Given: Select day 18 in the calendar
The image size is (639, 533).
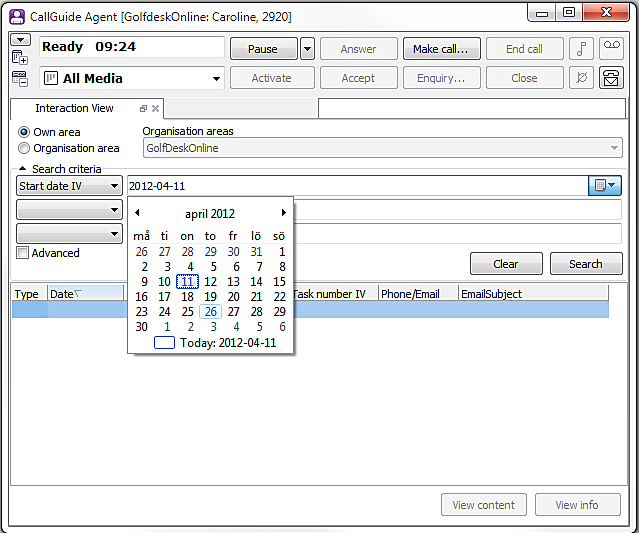Looking at the screenshot, I should click(x=187, y=297).
